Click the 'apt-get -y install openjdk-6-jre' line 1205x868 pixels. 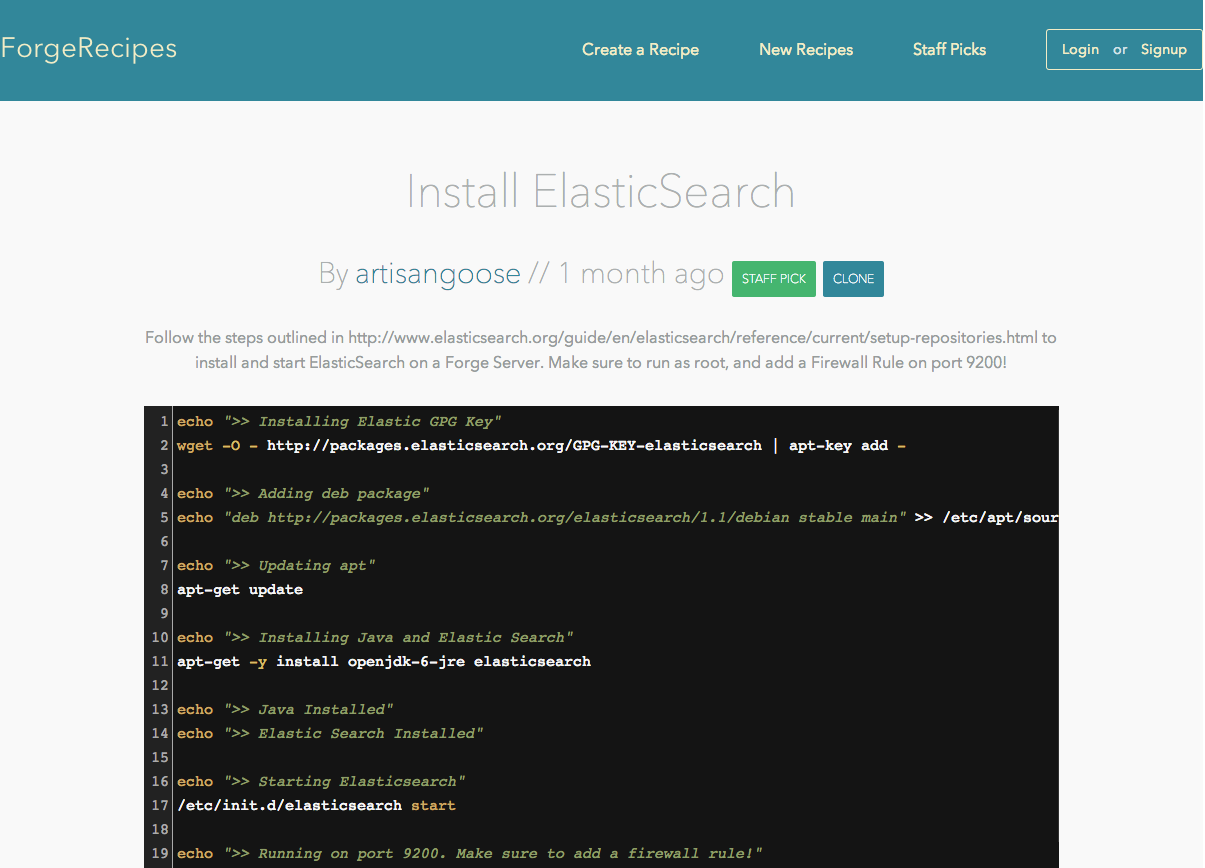384,661
